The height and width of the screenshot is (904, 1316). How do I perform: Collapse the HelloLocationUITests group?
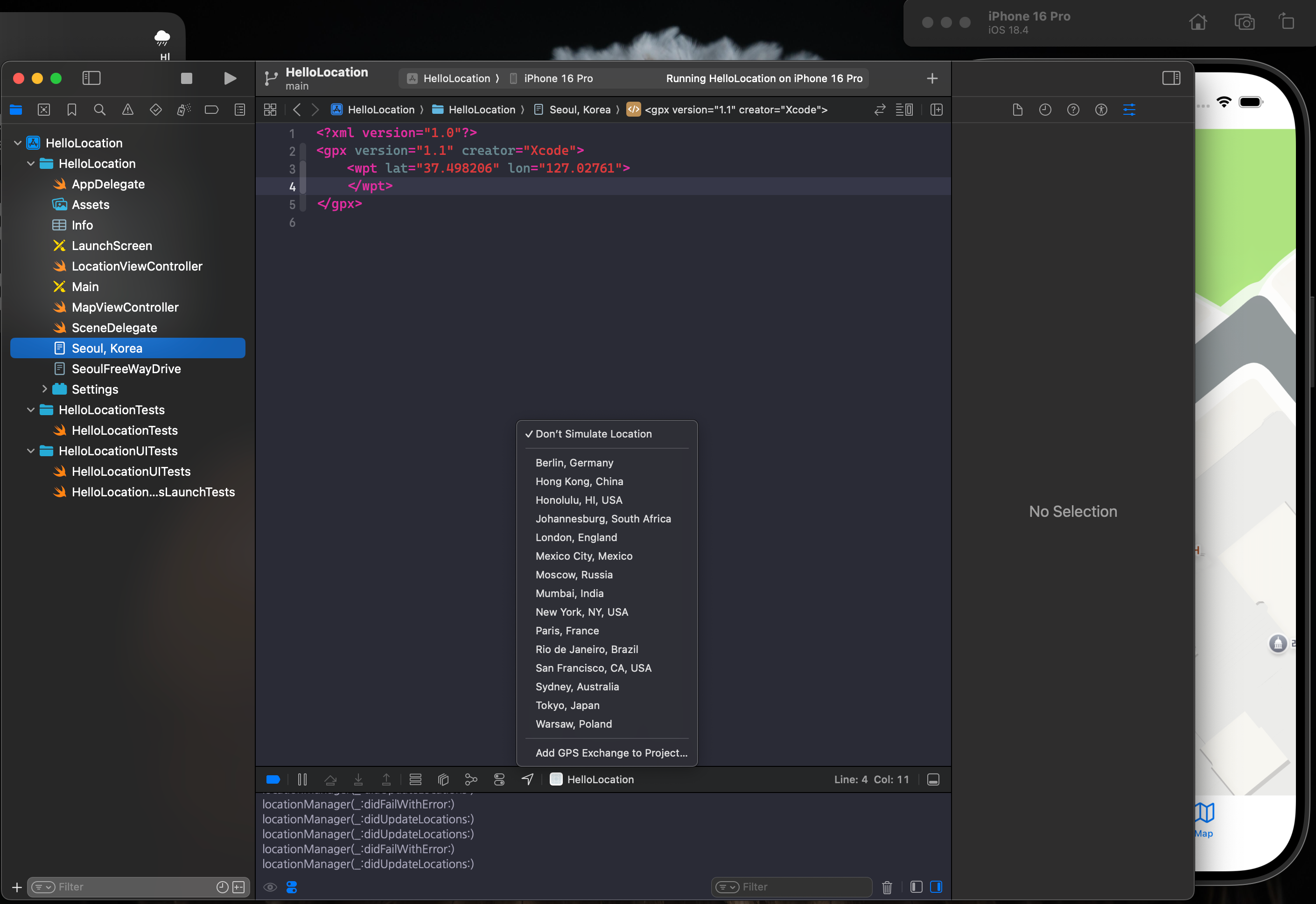(31, 451)
